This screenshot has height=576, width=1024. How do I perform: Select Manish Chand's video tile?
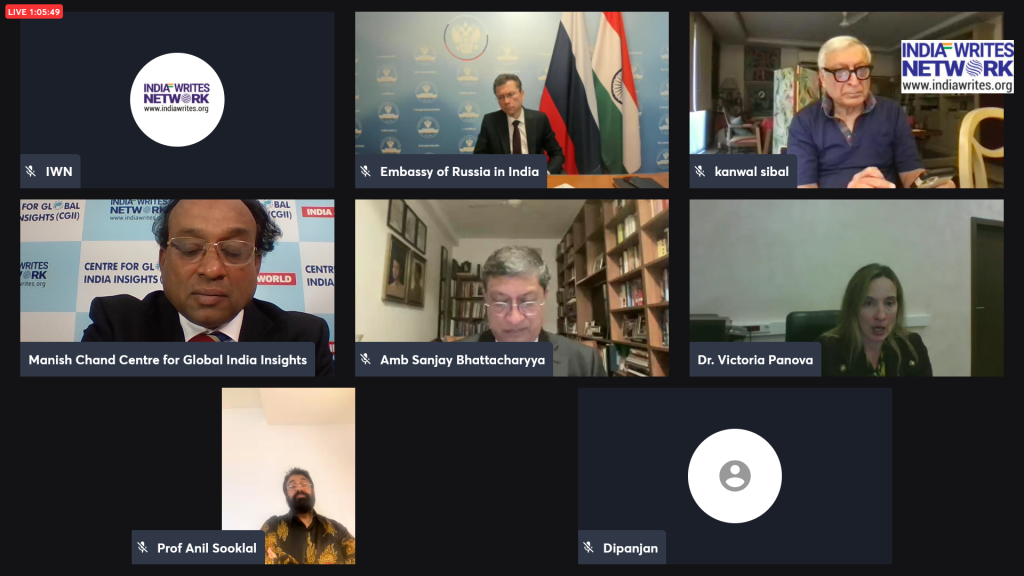pos(177,287)
